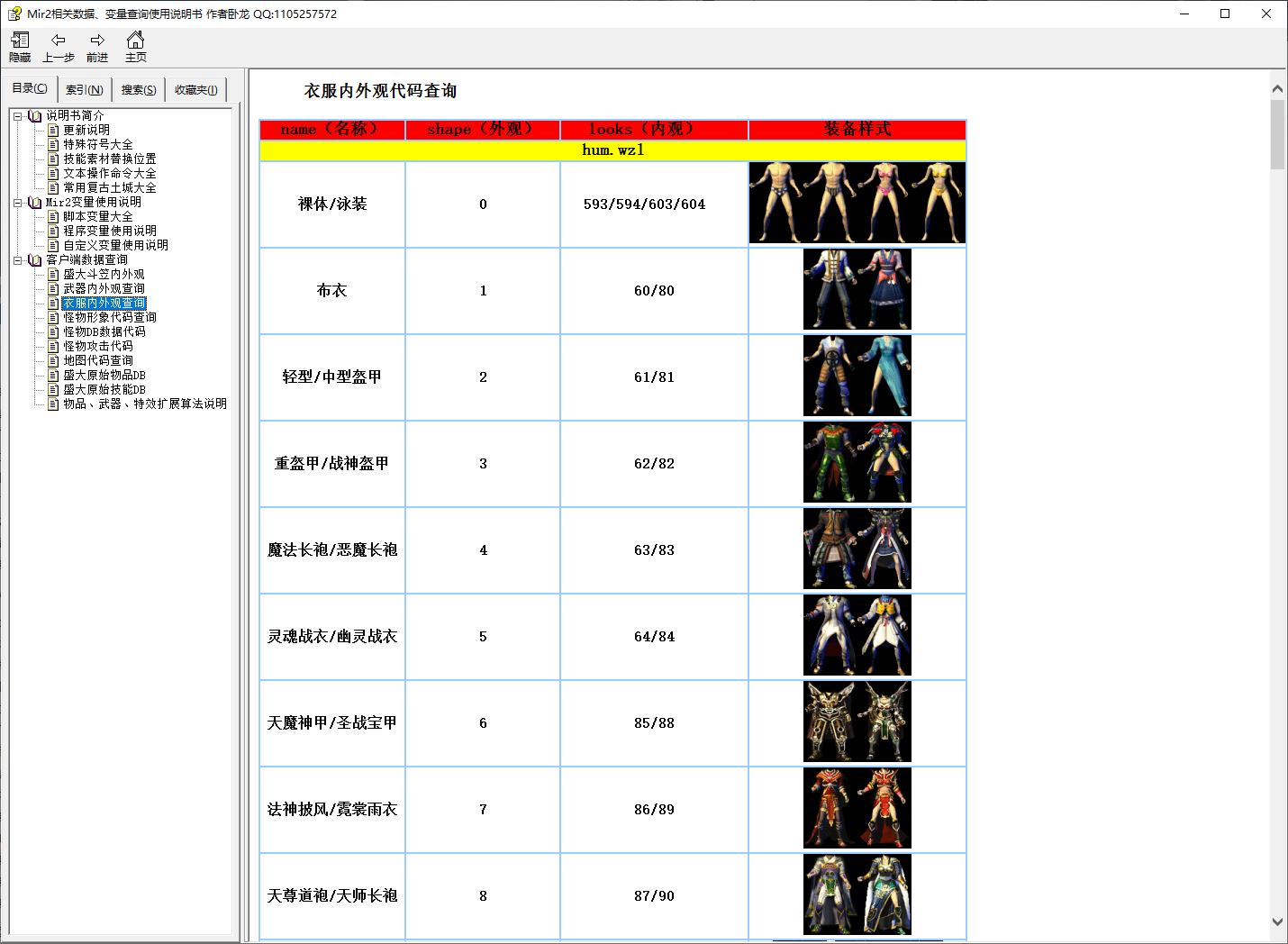Hide the navigation pane with 隐藏 icon
The width and height of the screenshot is (1288, 944).
tap(19, 40)
